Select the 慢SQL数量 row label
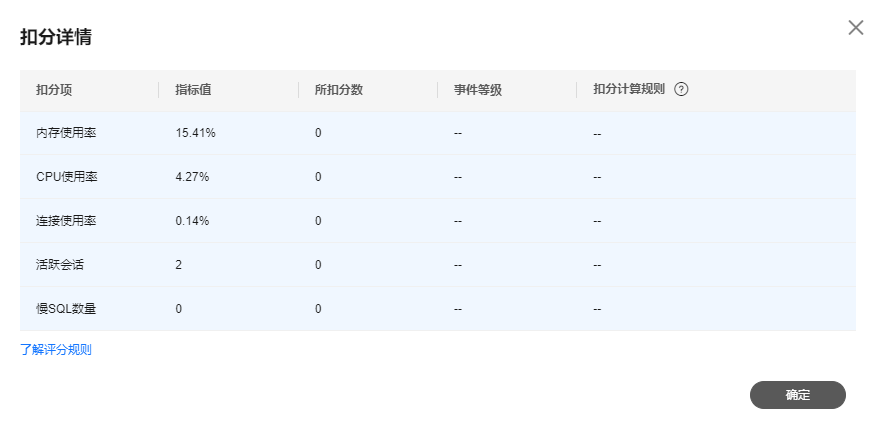Viewport: 881px width, 428px height. coord(66,309)
